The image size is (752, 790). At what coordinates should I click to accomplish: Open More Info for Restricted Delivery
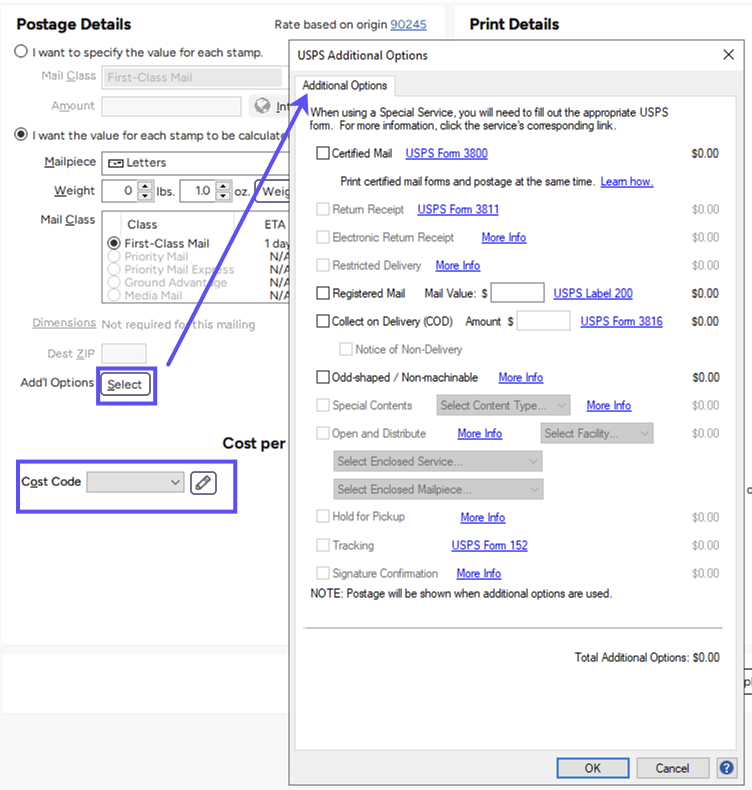457,265
